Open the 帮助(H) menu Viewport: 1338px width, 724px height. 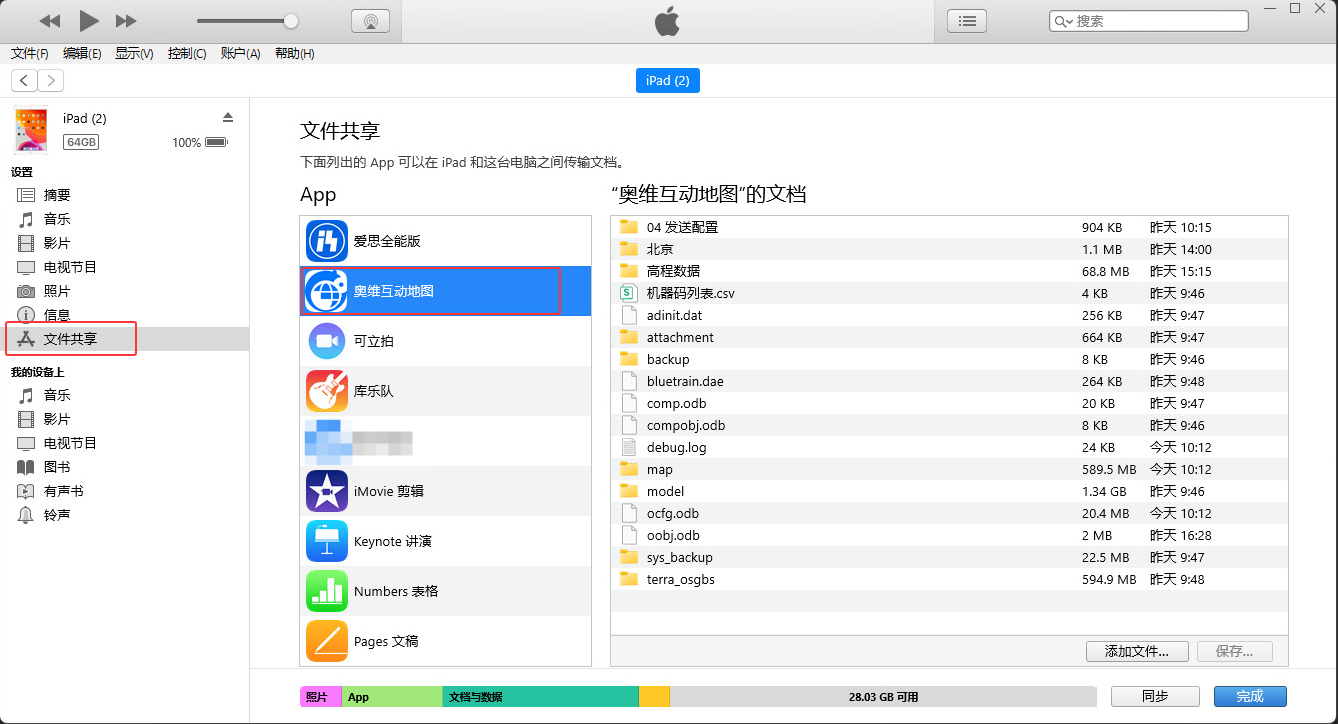pyautogui.click(x=294, y=53)
